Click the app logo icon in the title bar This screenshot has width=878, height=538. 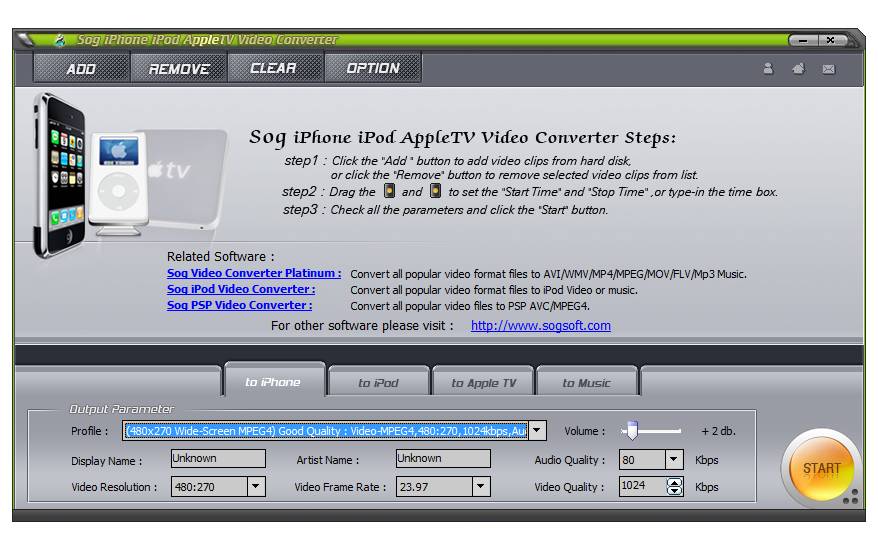pos(59,40)
